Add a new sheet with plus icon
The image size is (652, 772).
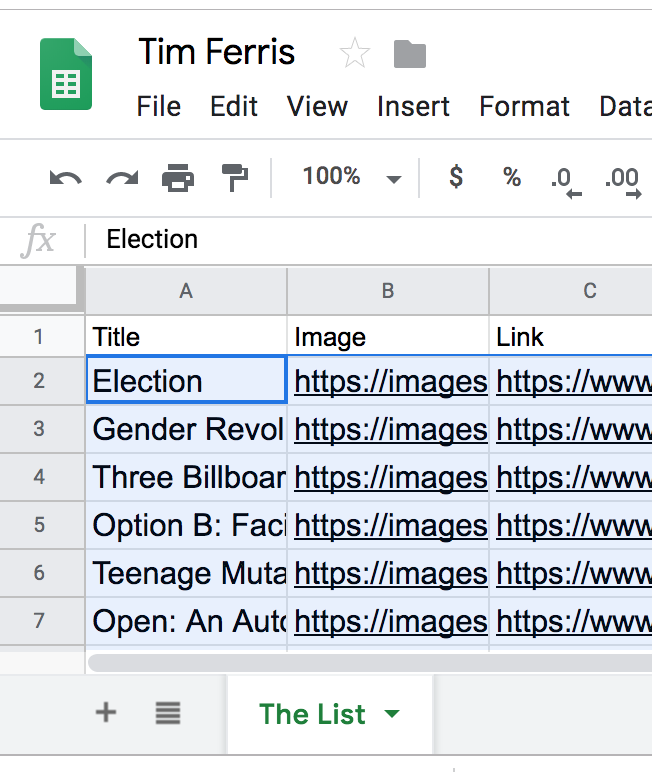pyautogui.click(x=105, y=713)
